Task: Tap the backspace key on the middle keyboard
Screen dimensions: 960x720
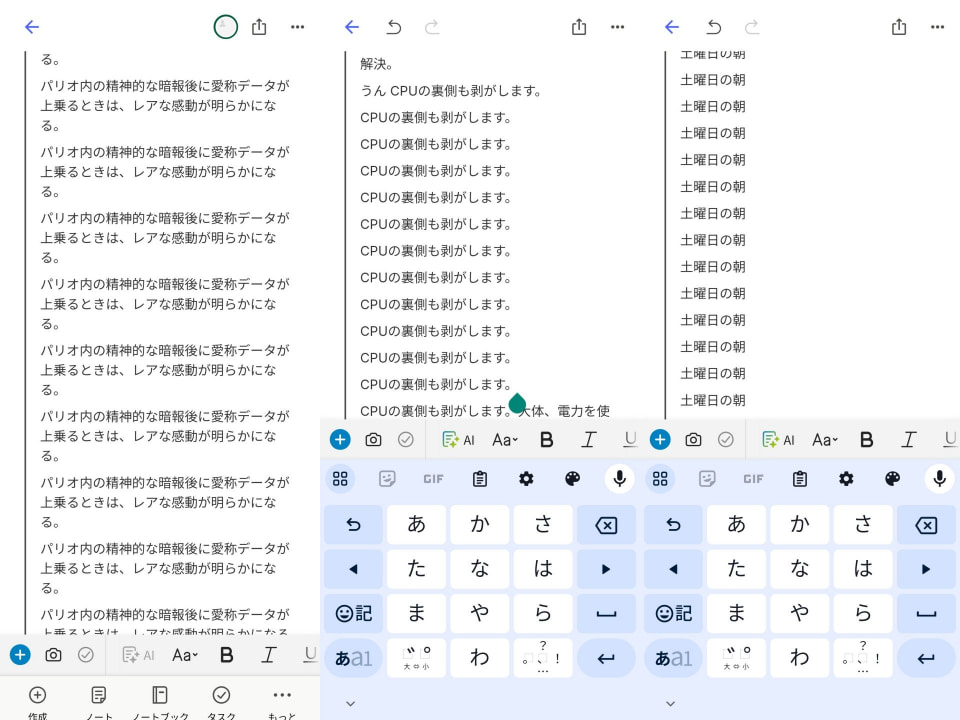Action: click(x=606, y=525)
